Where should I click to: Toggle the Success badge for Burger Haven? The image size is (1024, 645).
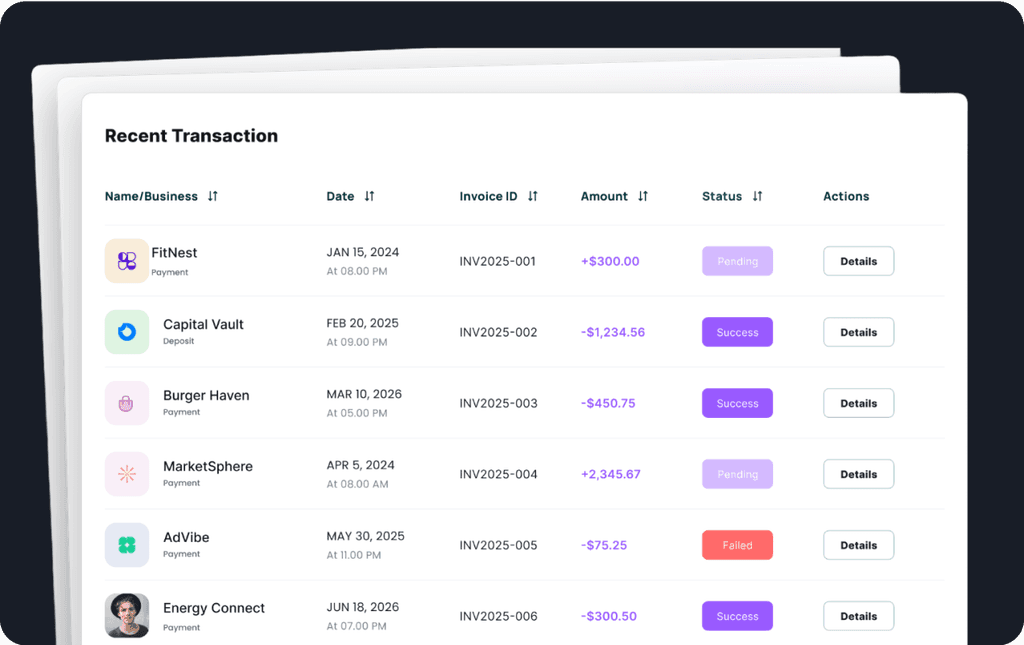(x=737, y=402)
